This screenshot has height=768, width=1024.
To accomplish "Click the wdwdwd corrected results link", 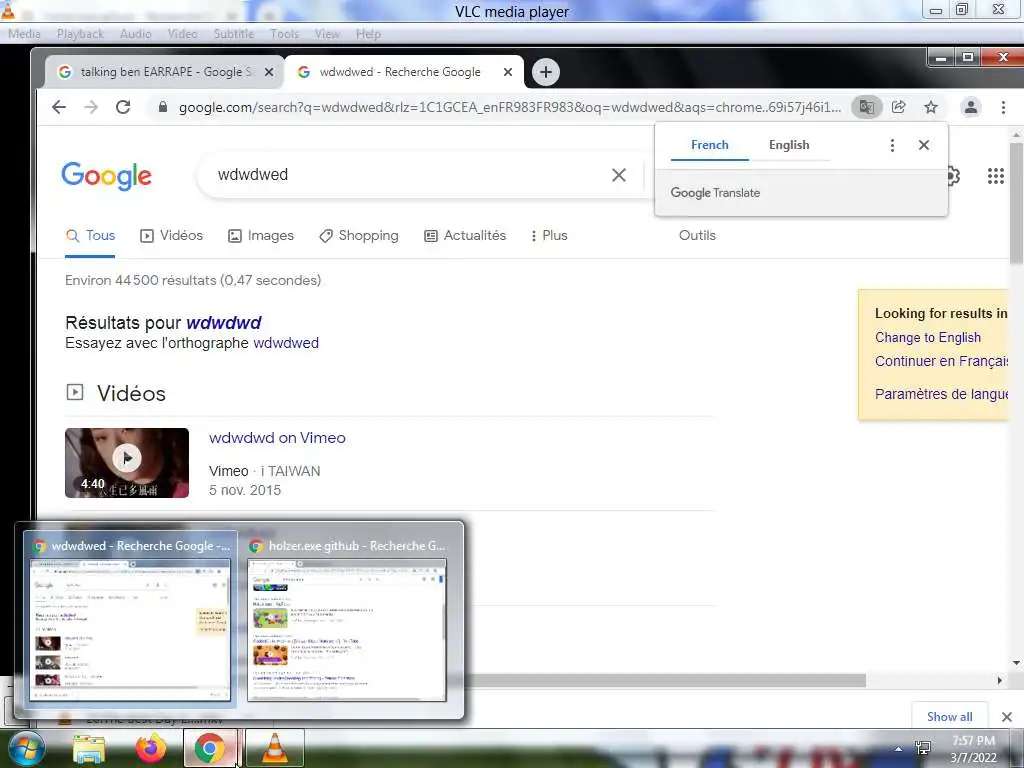I will point(223,323).
